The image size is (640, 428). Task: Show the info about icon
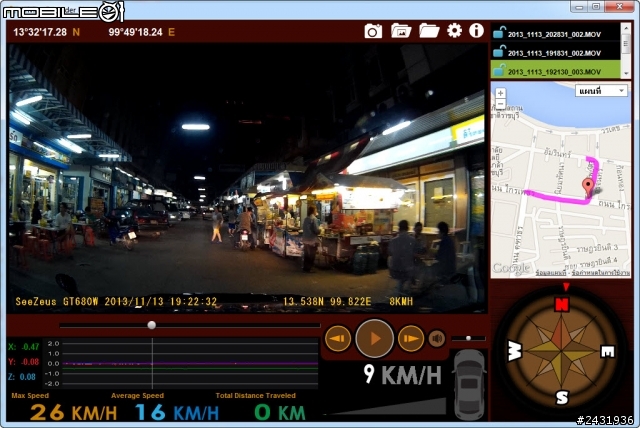[x=476, y=31]
